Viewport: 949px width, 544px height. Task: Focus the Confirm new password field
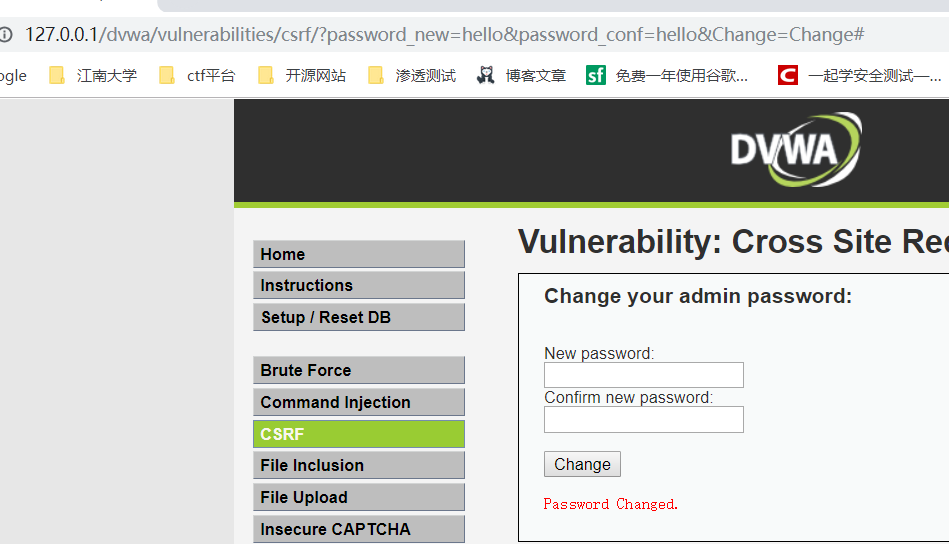point(643,419)
